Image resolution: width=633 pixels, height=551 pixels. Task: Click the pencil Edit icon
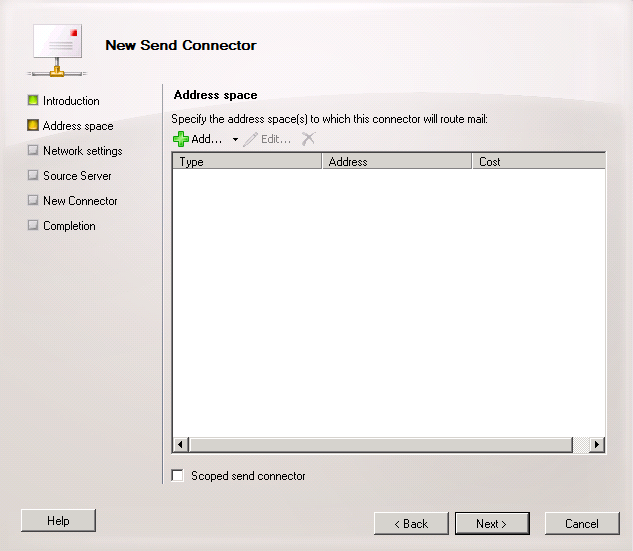pyautogui.click(x=250, y=139)
